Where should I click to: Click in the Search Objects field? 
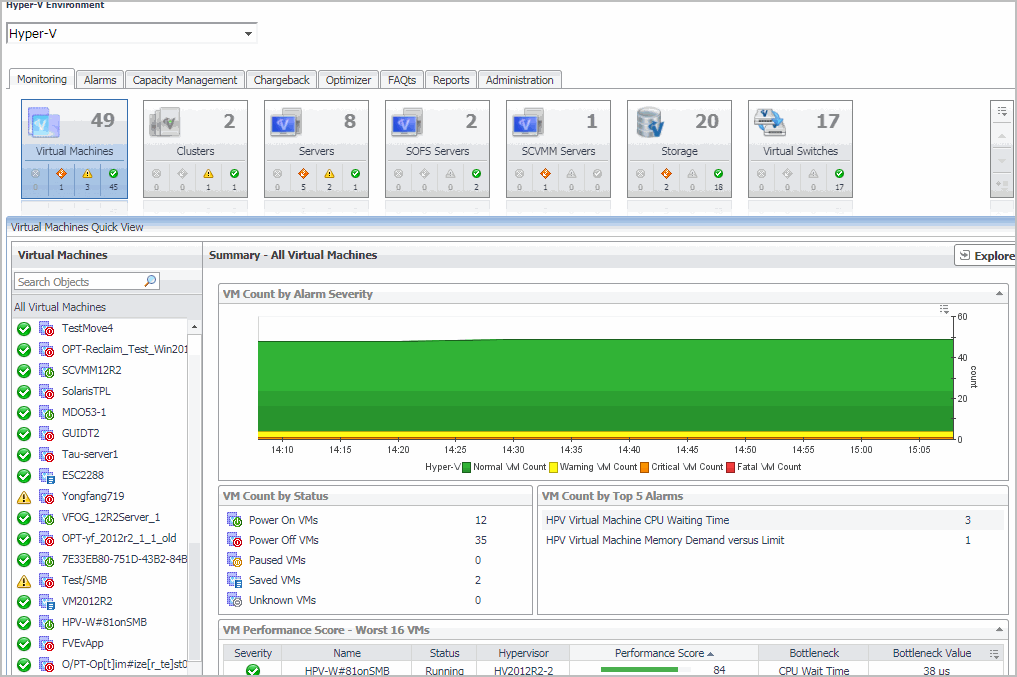[78, 282]
